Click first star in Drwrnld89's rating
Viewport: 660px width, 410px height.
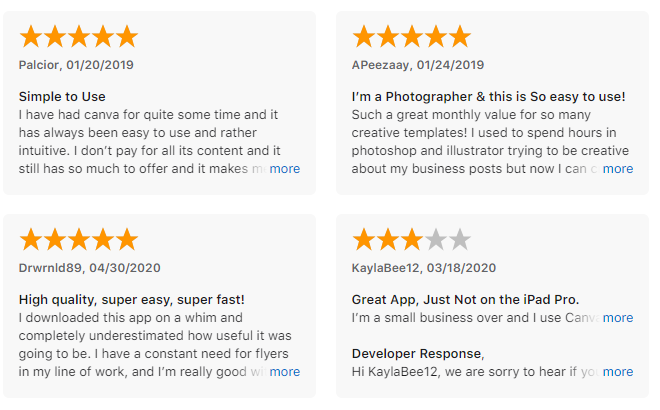coord(31,240)
